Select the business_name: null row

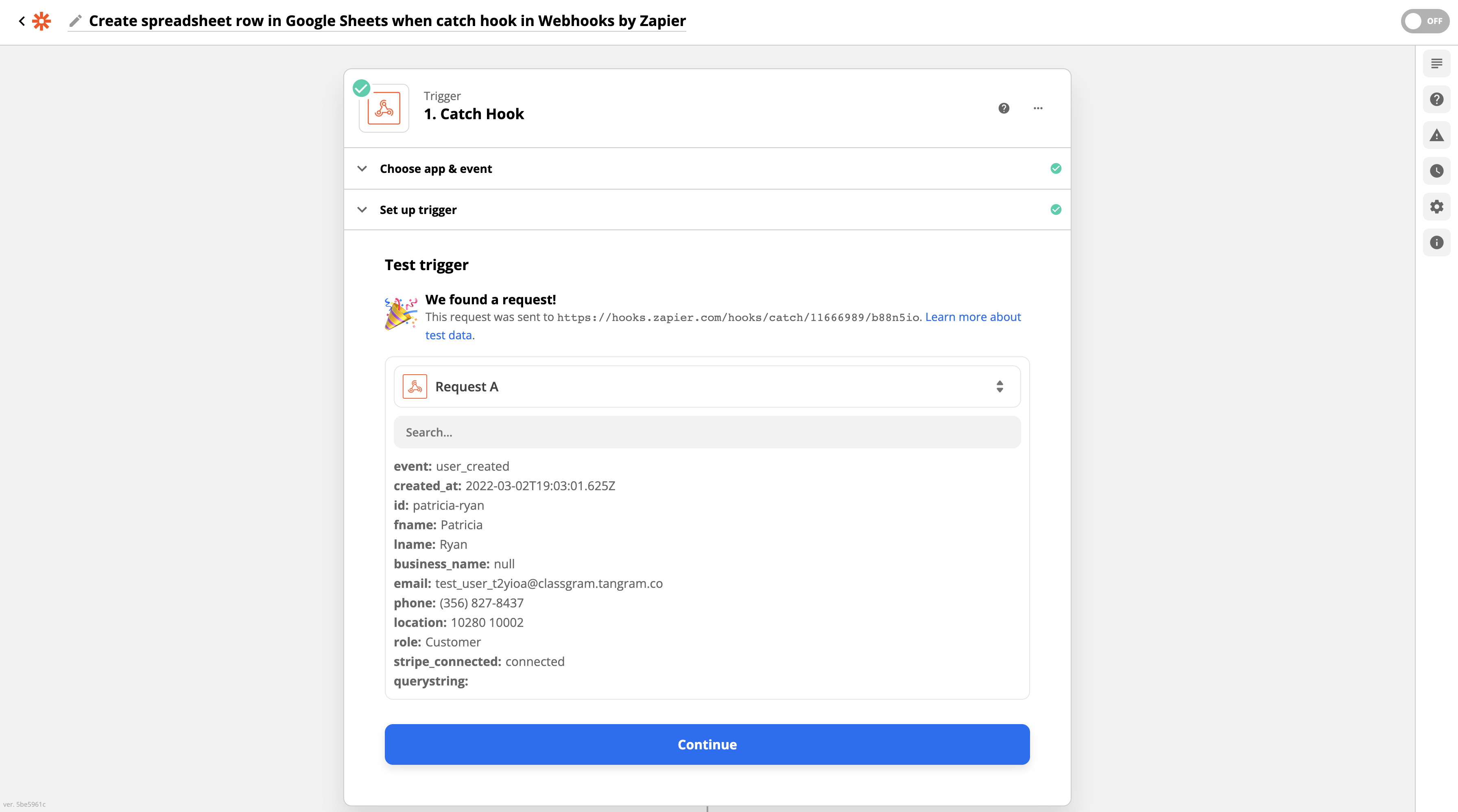click(x=454, y=564)
